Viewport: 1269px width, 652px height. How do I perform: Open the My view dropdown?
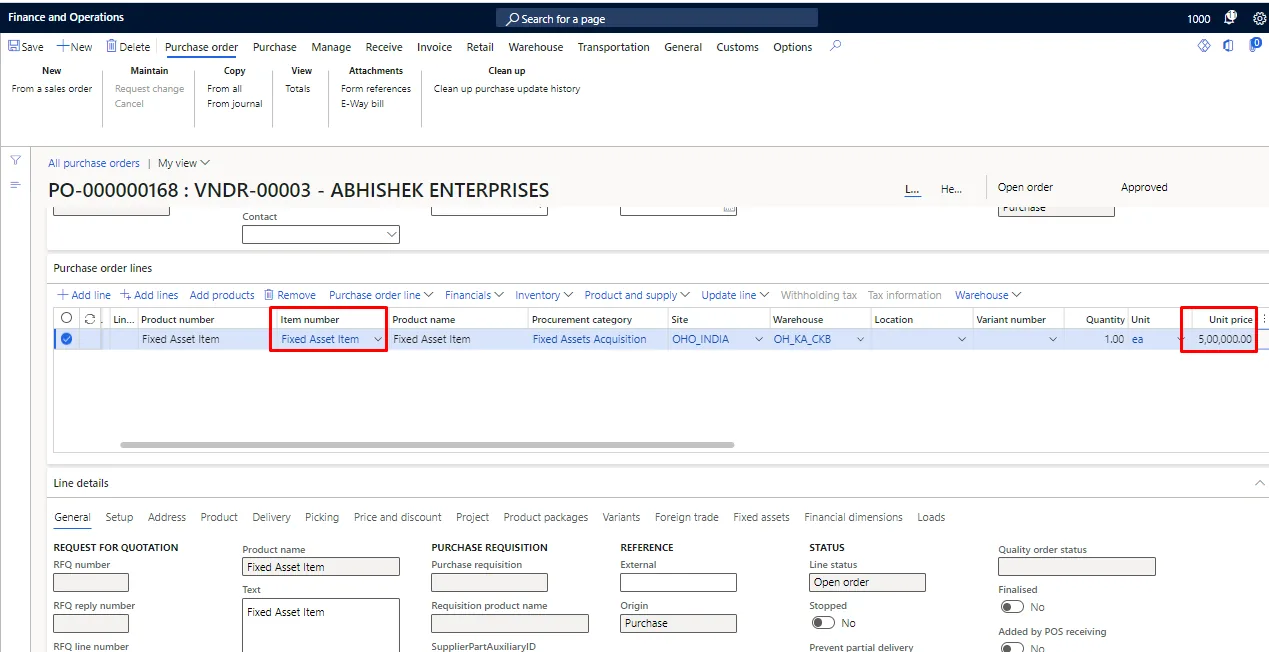point(184,163)
